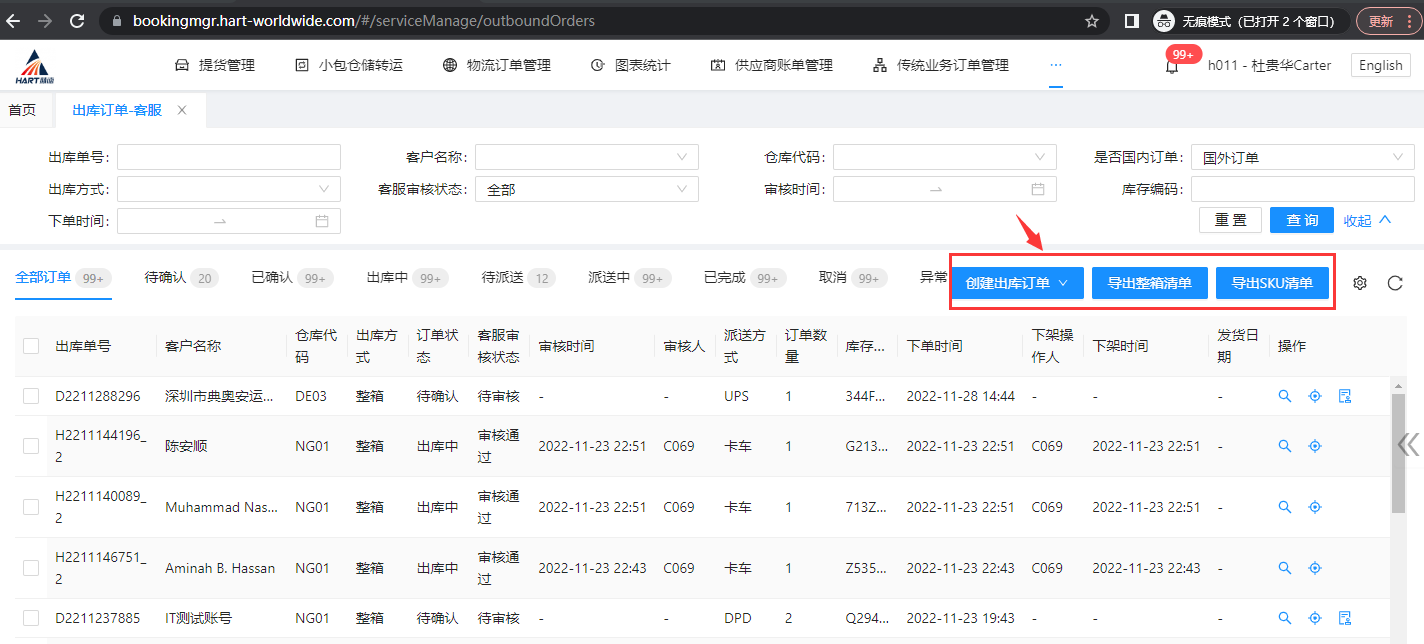1424x644 pixels.
Task: Toggle the select-all header checkbox
Action: [31, 346]
